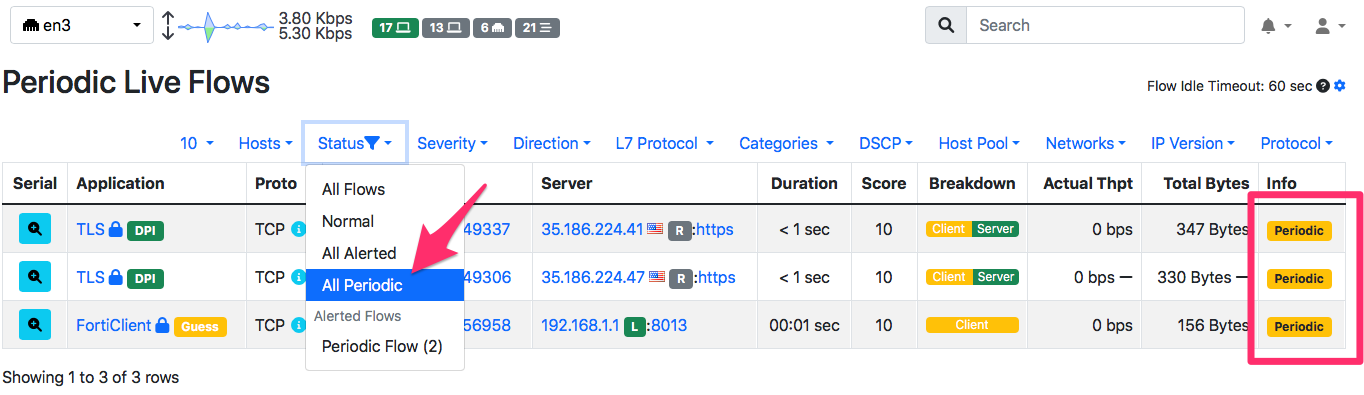Click TLS application link in 35.186.224.41 row
Viewport: 1364px width, 395px height.
[x=90, y=229]
